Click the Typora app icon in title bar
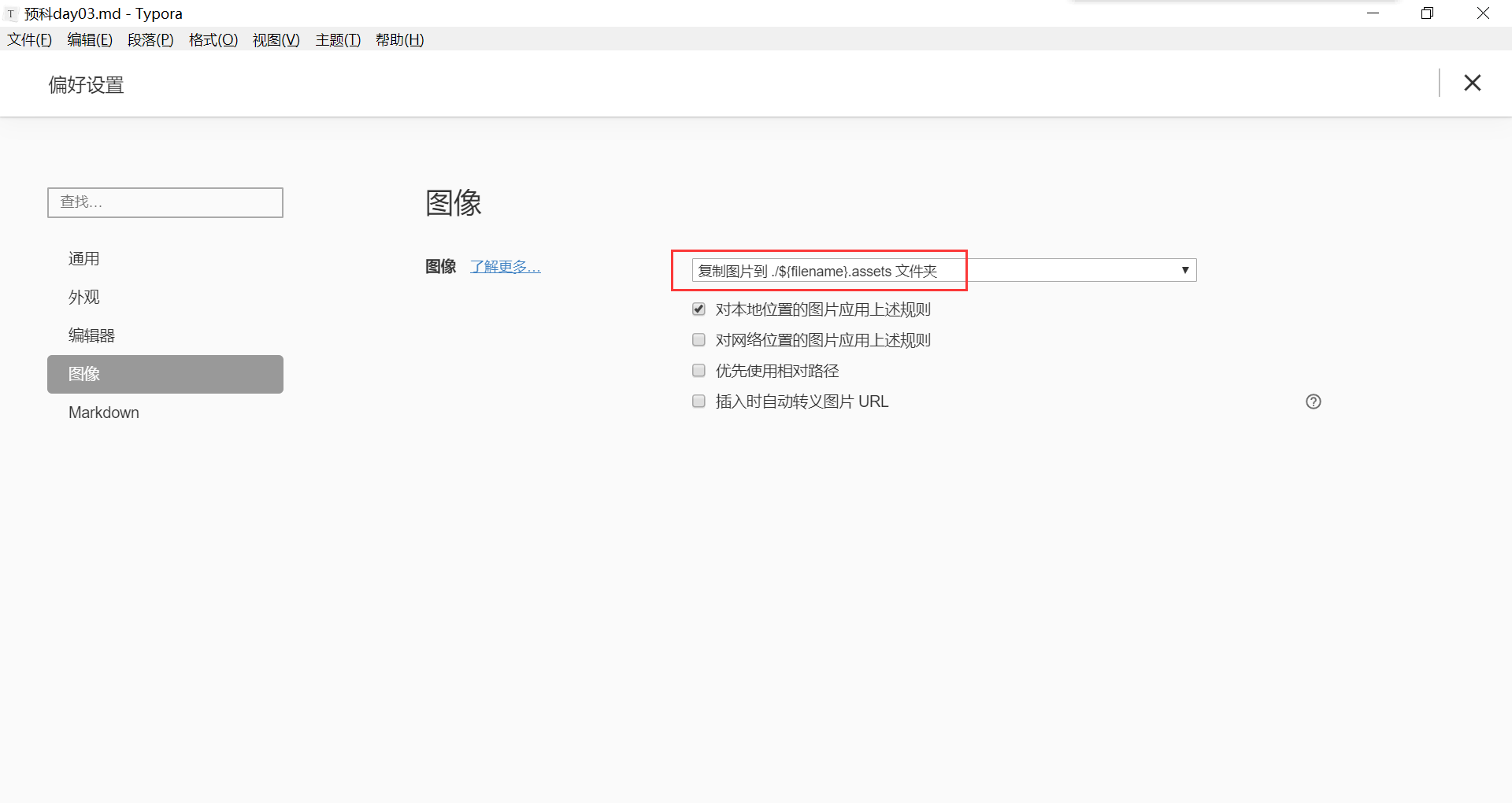The height and width of the screenshot is (803, 1512). 11,14
